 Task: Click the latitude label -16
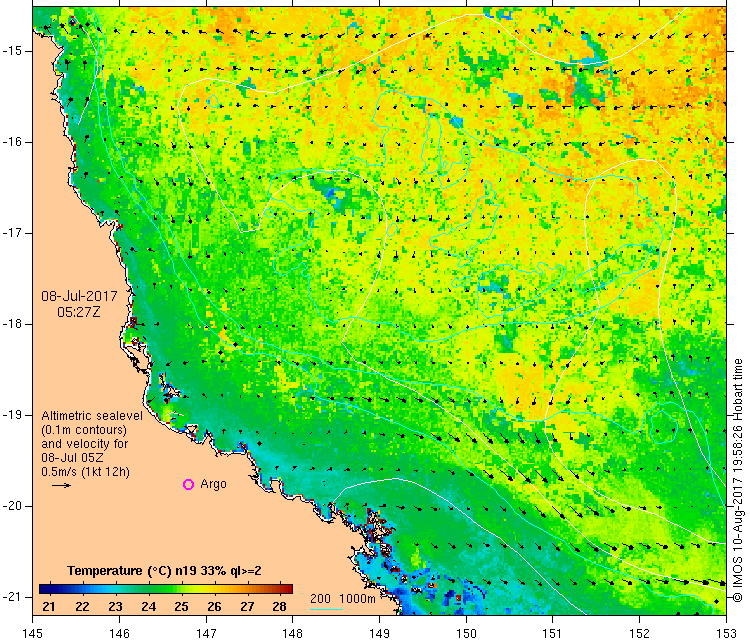(x=12, y=142)
